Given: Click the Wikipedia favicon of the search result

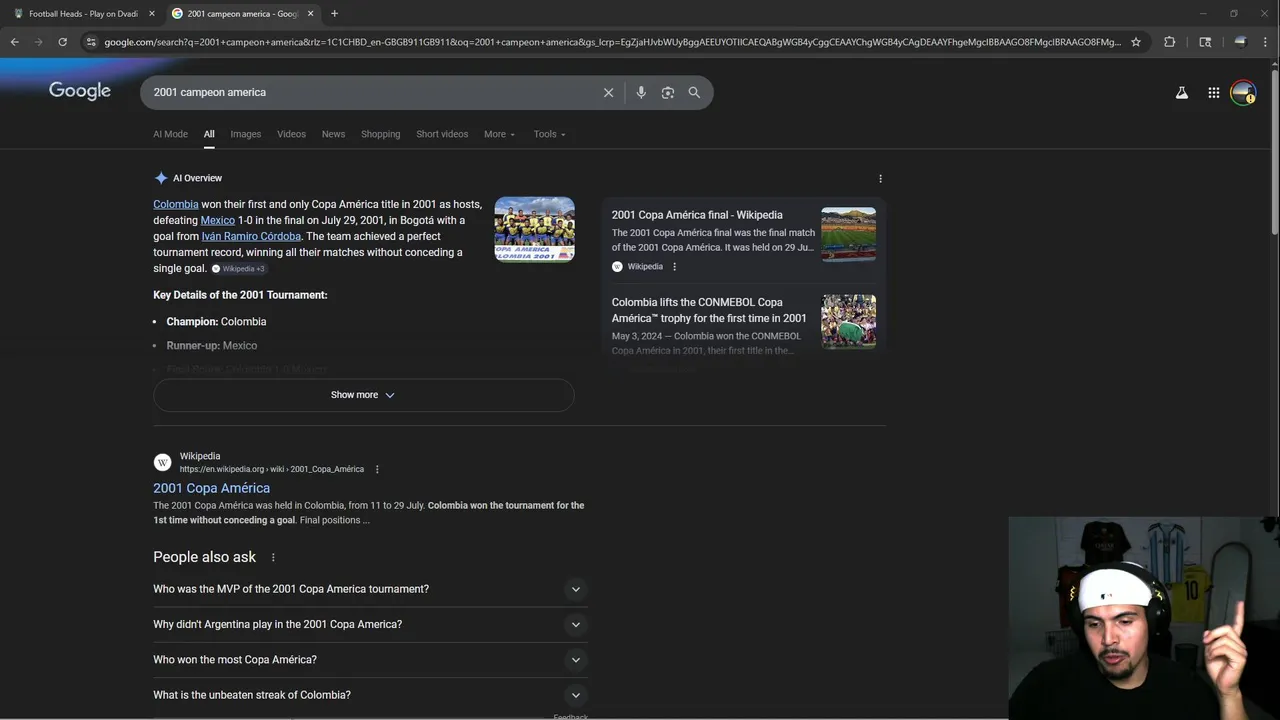Looking at the screenshot, I should (x=162, y=462).
